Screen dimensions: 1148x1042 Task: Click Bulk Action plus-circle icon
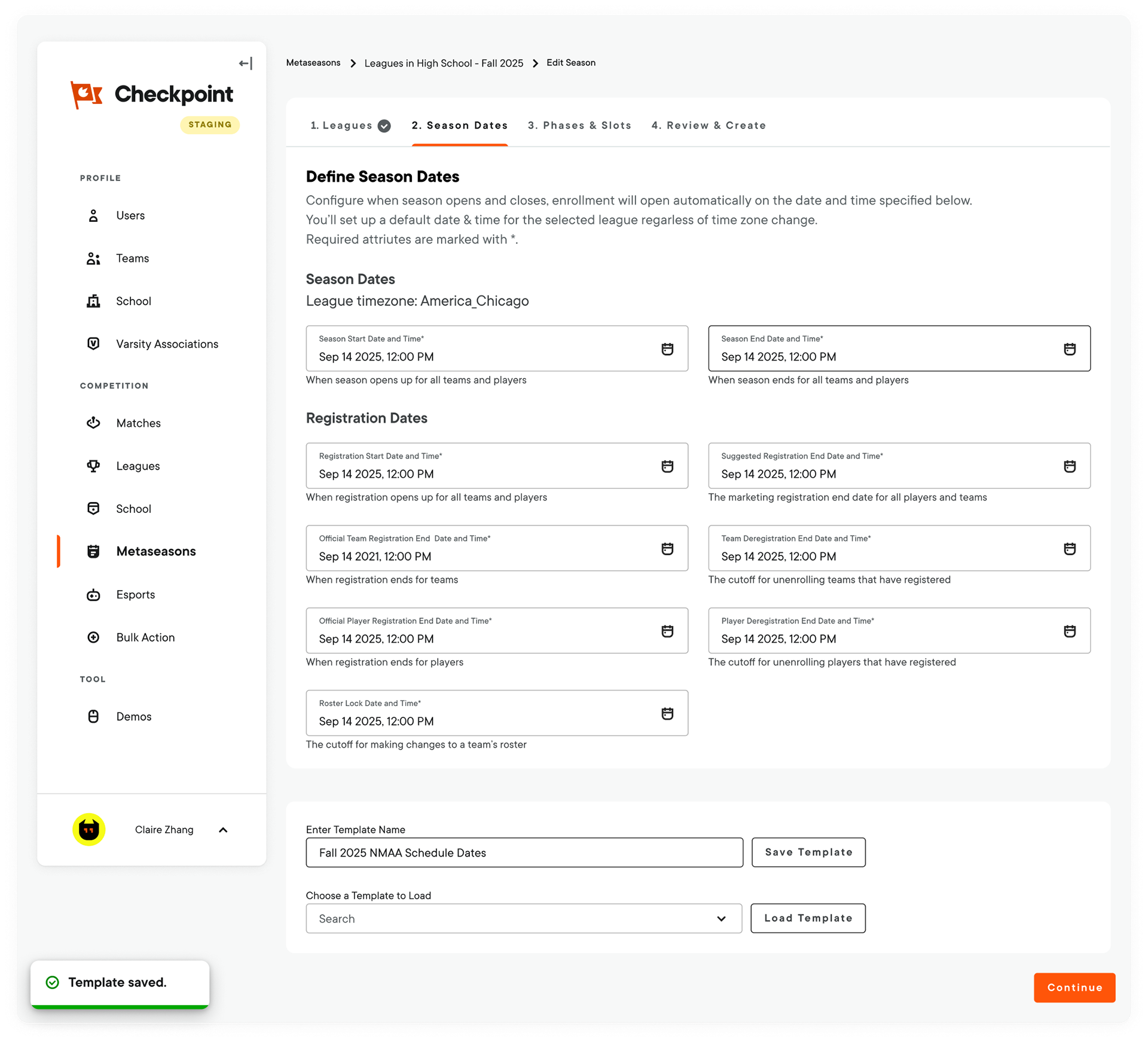[x=93, y=637]
